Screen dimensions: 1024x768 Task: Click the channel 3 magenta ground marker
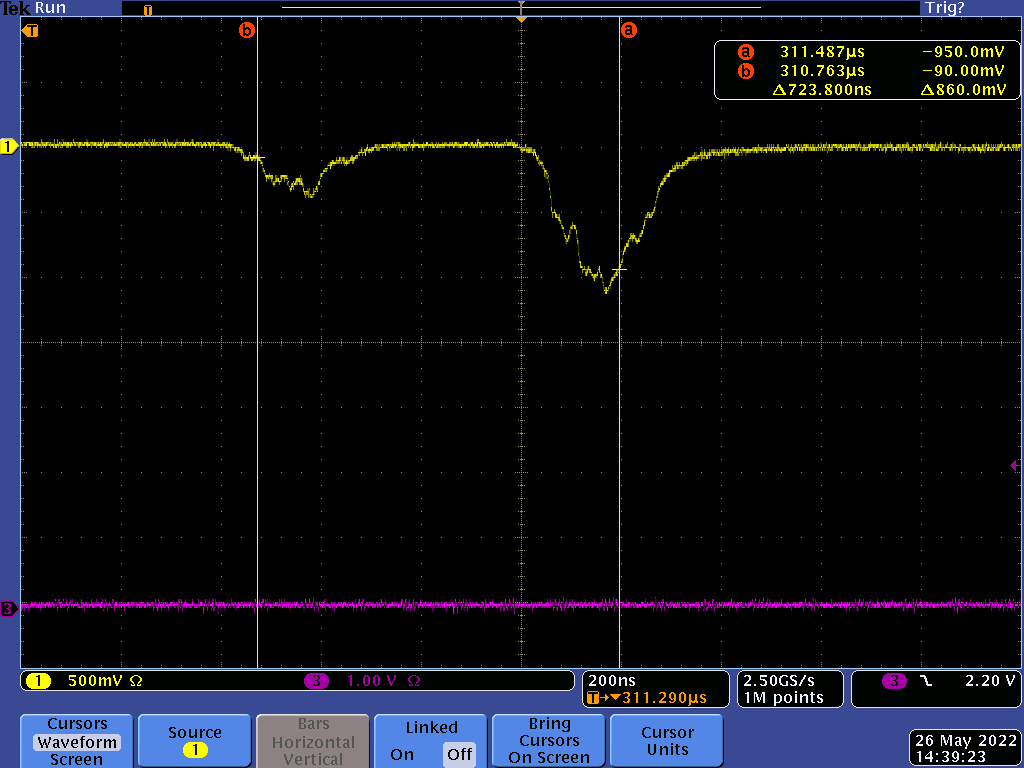(9, 608)
